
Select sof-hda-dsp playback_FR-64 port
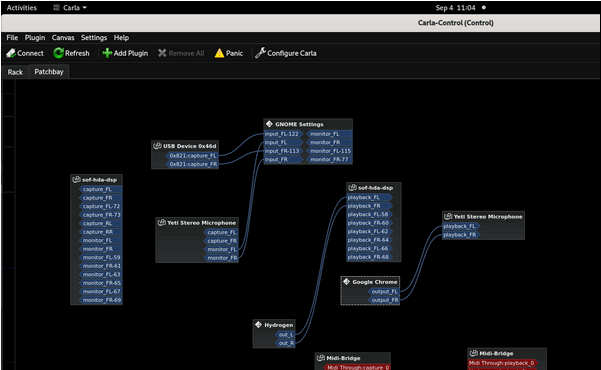[370, 240]
